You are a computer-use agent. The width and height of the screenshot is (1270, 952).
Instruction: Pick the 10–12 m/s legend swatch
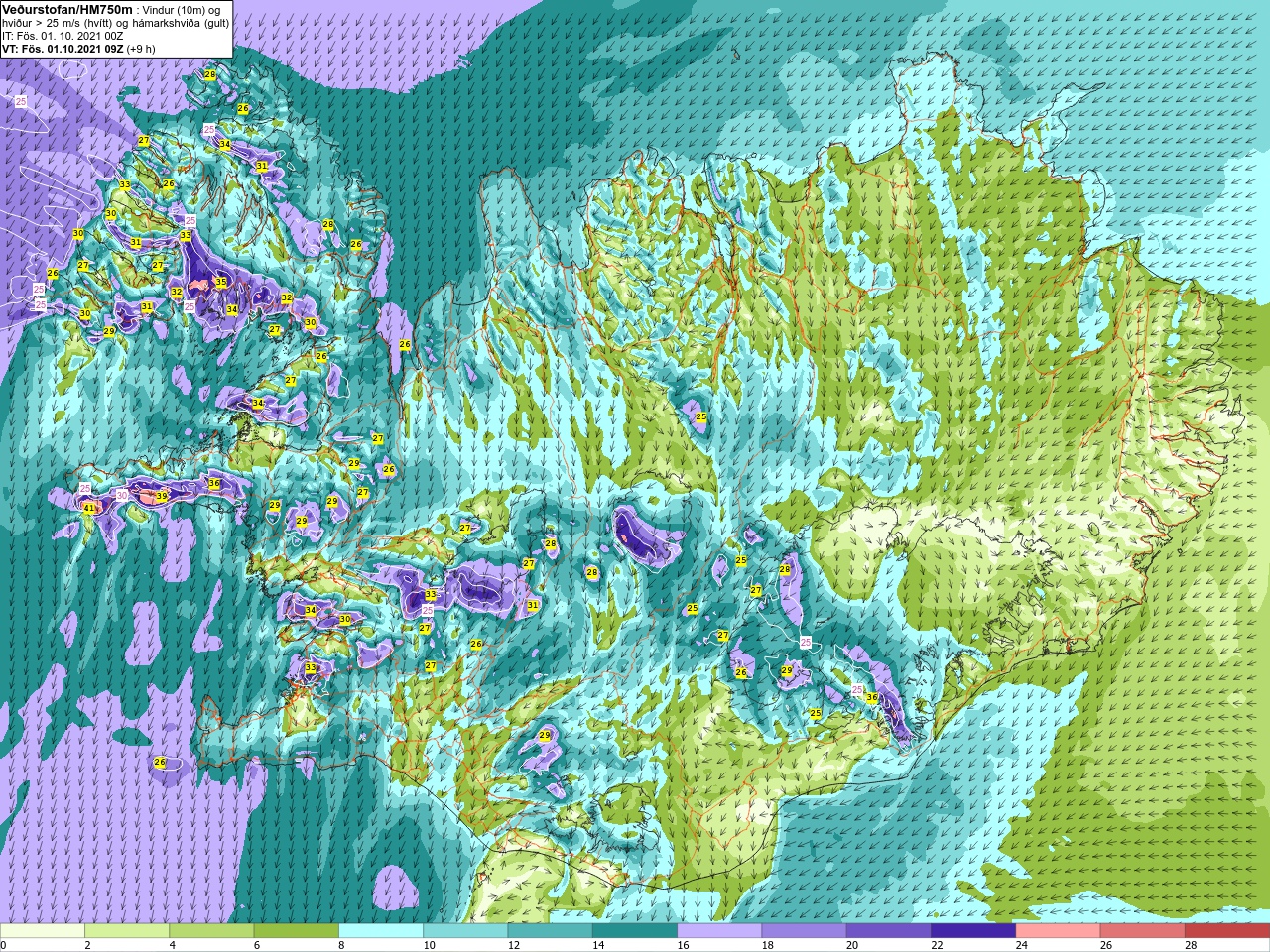[x=465, y=931]
